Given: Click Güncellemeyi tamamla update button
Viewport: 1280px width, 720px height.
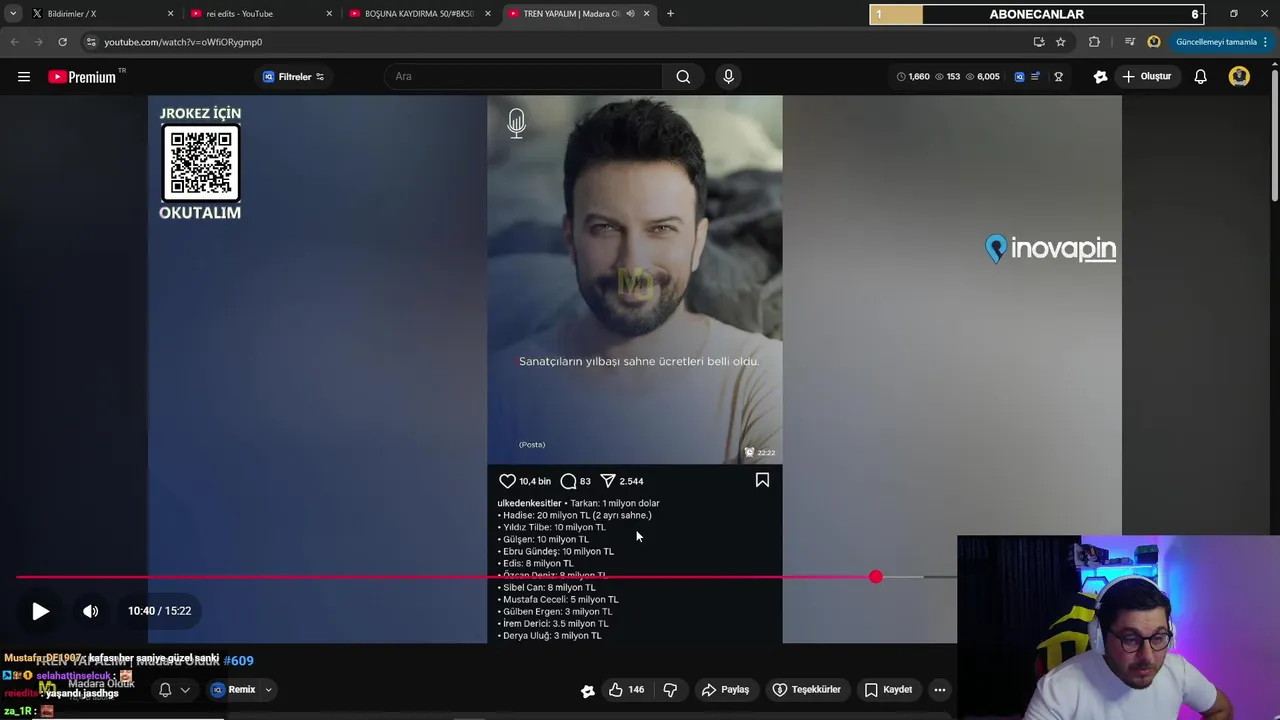Looking at the screenshot, I should [1216, 42].
